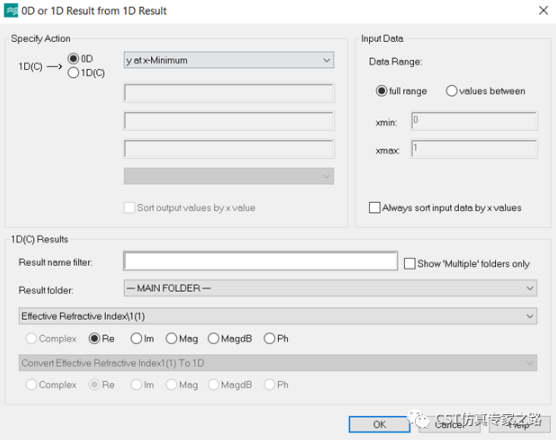Choose the MagdB component option
The width and height of the screenshot is (556, 440).
coord(213,339)
